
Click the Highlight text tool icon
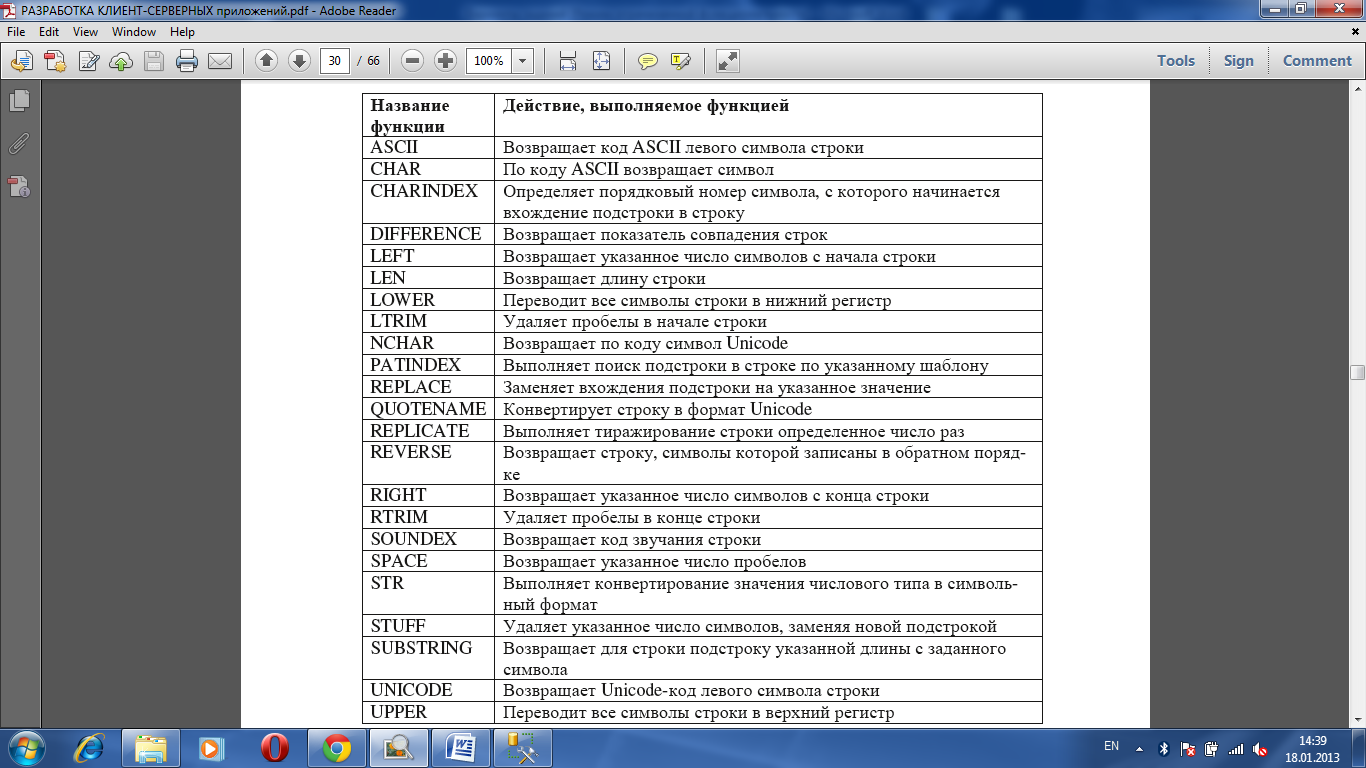click(x=681, y=61)
